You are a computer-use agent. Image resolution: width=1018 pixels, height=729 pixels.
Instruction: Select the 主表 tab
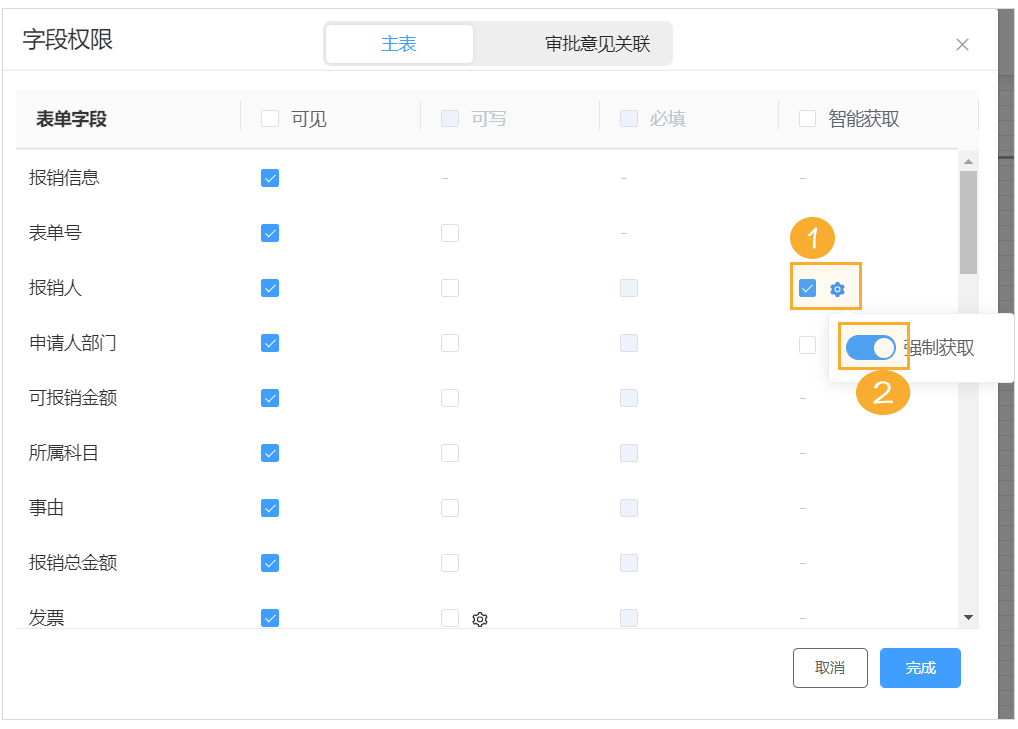tap(399, 43)
